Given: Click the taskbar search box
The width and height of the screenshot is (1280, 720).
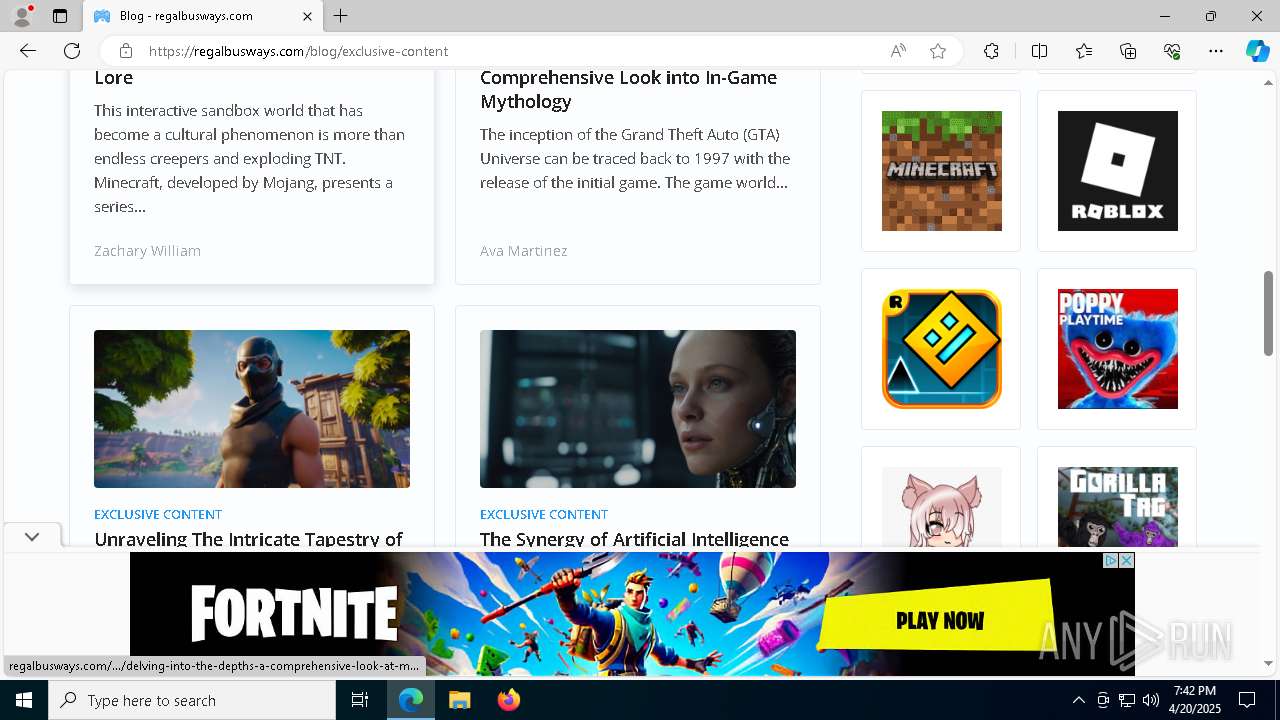Looking at the screenshot, I should click(x=192, y=700).
